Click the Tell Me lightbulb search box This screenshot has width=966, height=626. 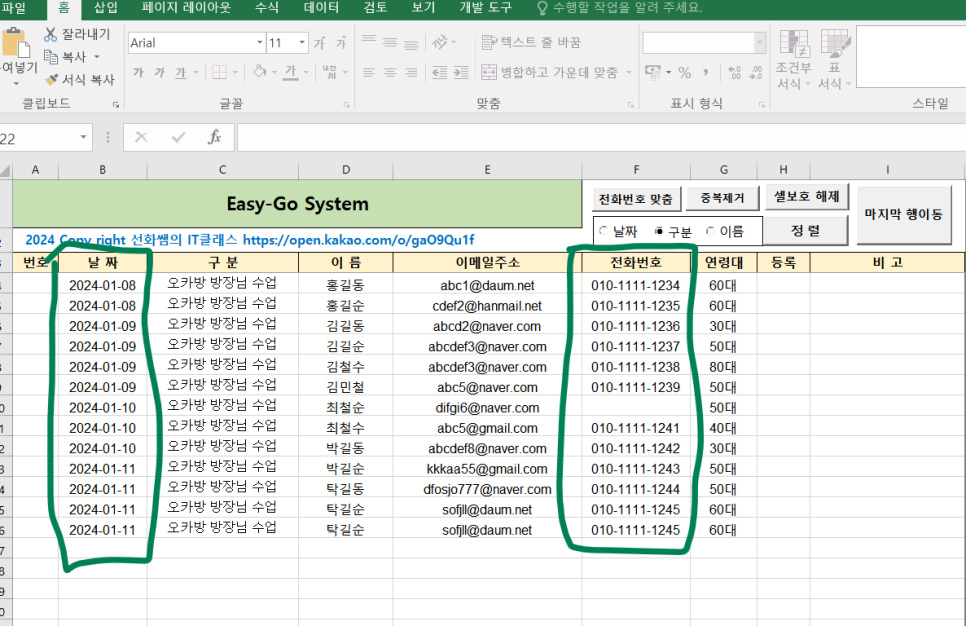(x=619, y=8)
